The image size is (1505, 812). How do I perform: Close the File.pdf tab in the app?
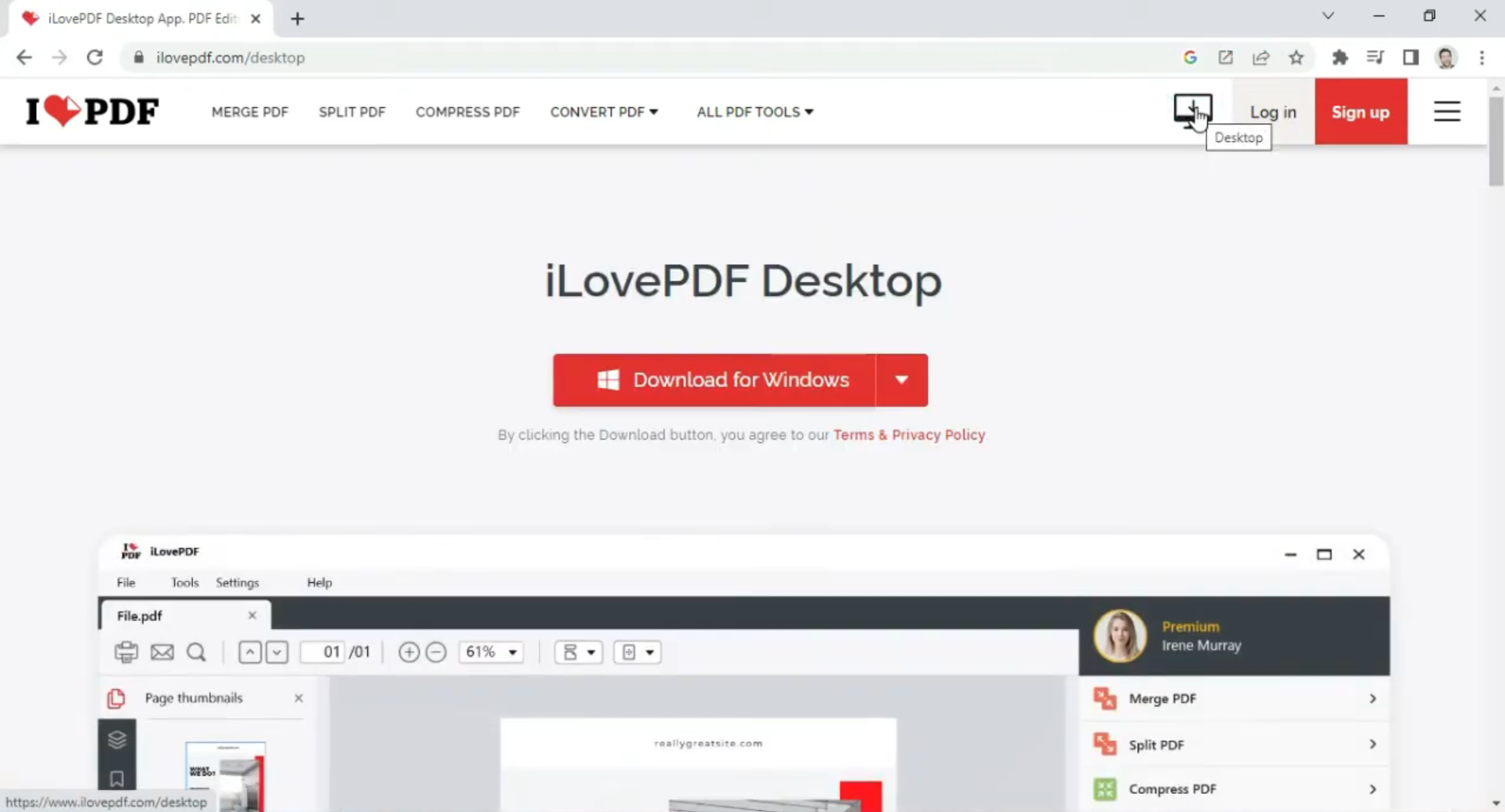click(252, 615)
